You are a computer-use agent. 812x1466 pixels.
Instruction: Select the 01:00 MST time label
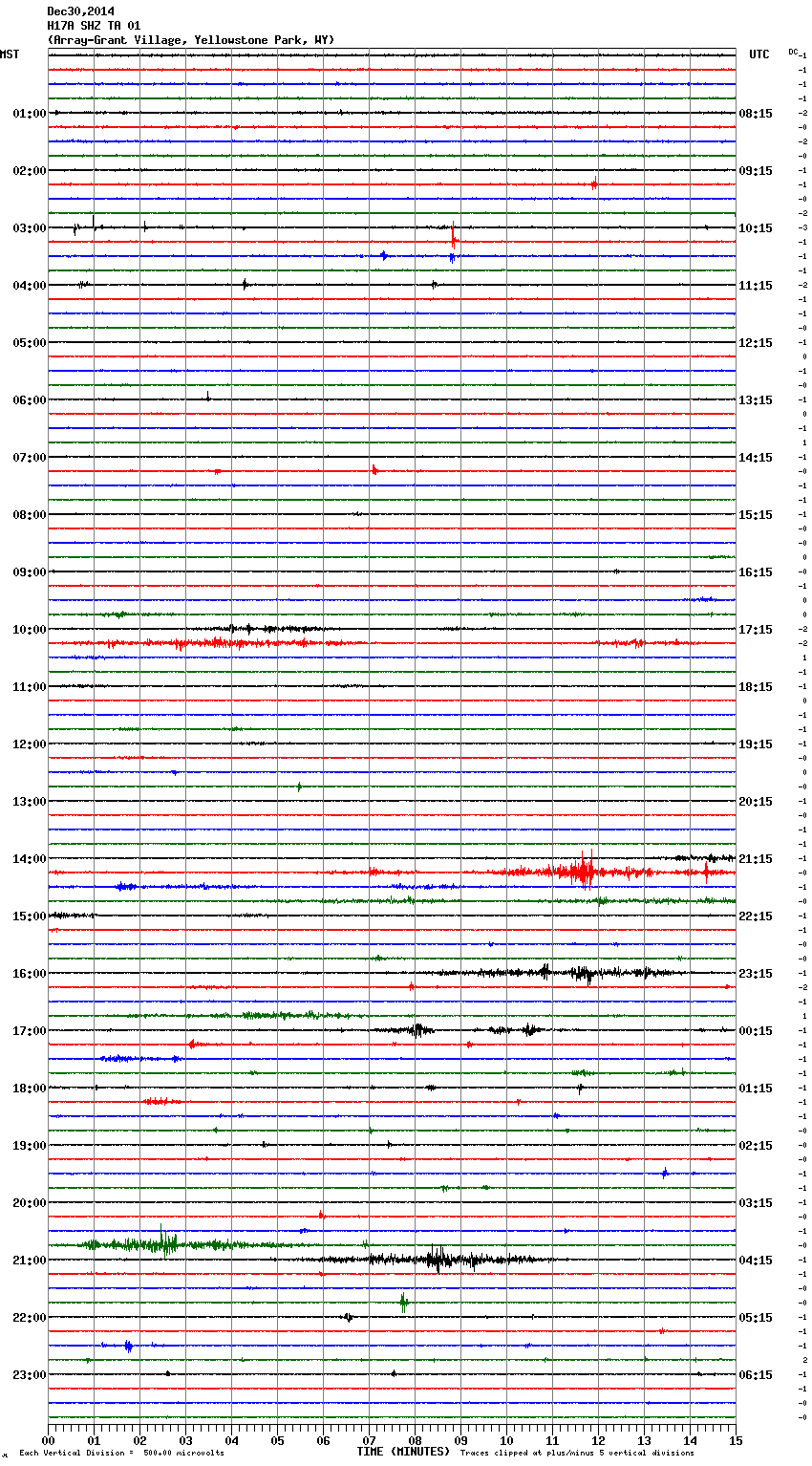pyautogui.click(x=29, y=114)
